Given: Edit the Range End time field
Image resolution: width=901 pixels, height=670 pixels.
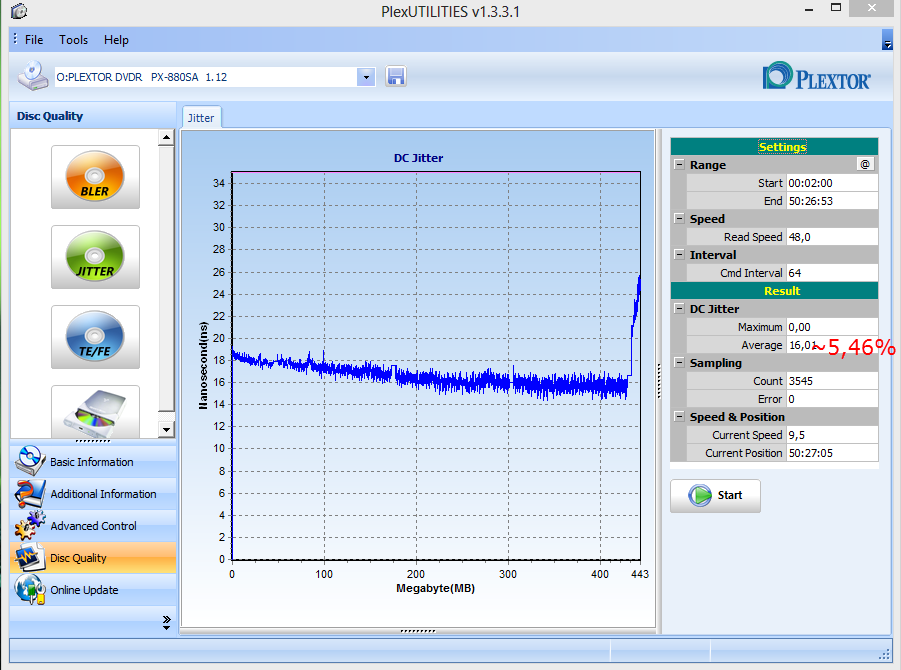Looking at the screenshot, I should (832, 201).
